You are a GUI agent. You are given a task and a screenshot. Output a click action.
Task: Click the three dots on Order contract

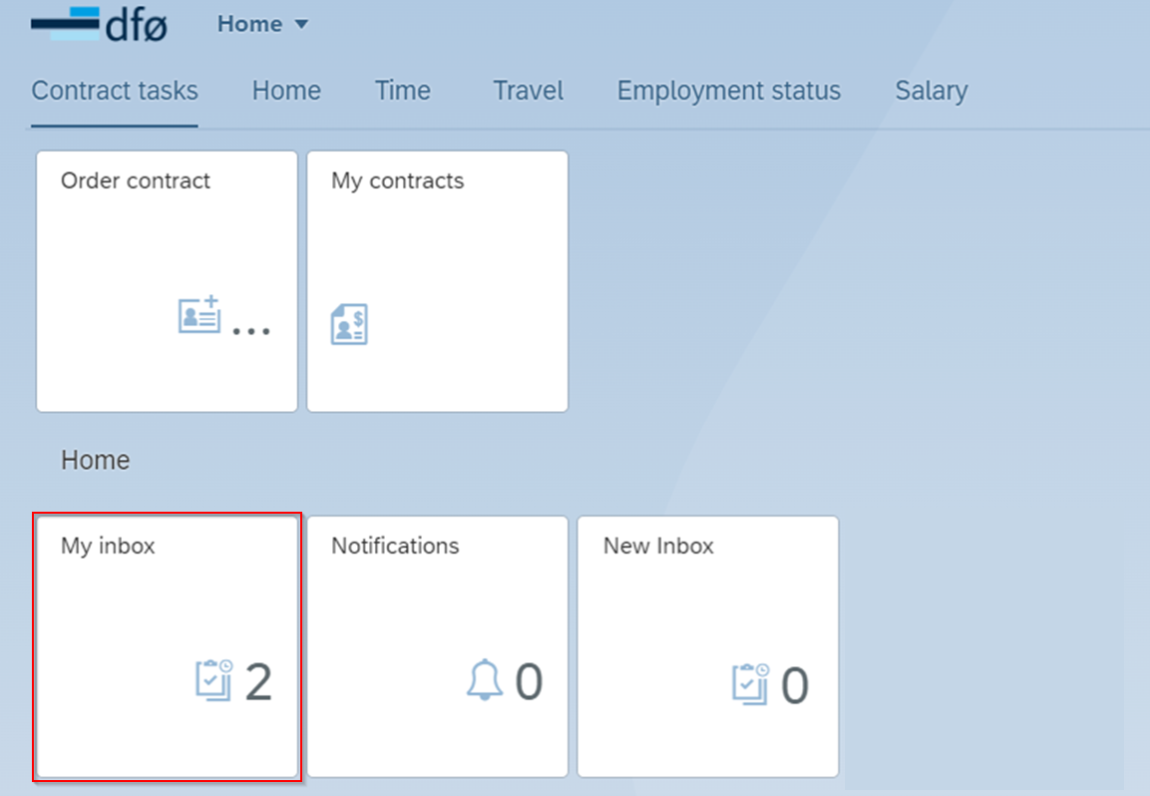coord(251,332)
